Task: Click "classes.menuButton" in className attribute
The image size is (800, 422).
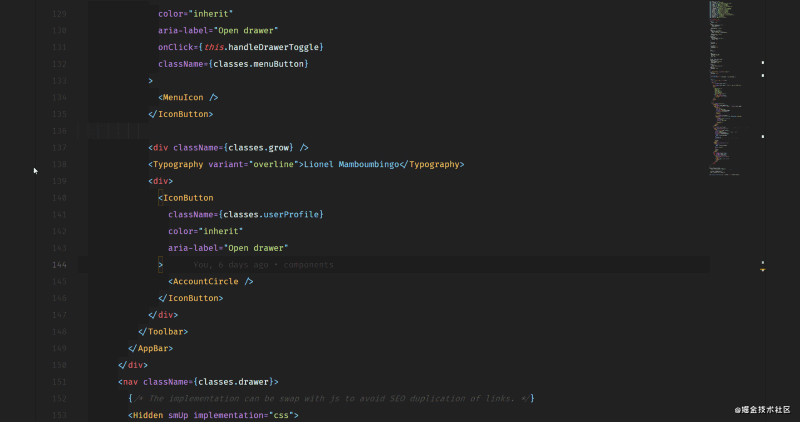Action: point(258,64)
